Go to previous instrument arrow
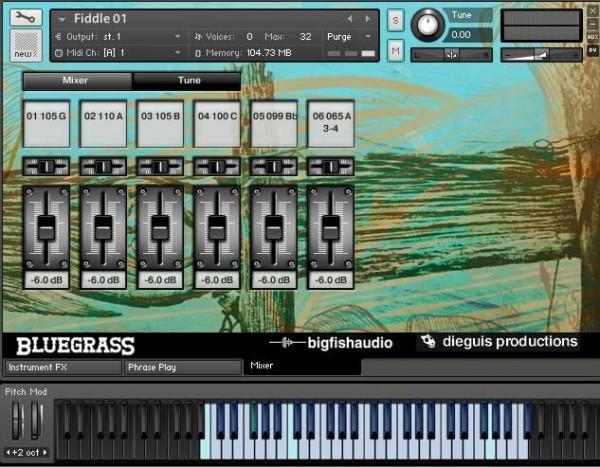The height and width of the screenshot is (467, 600). (x=350, y=18)
